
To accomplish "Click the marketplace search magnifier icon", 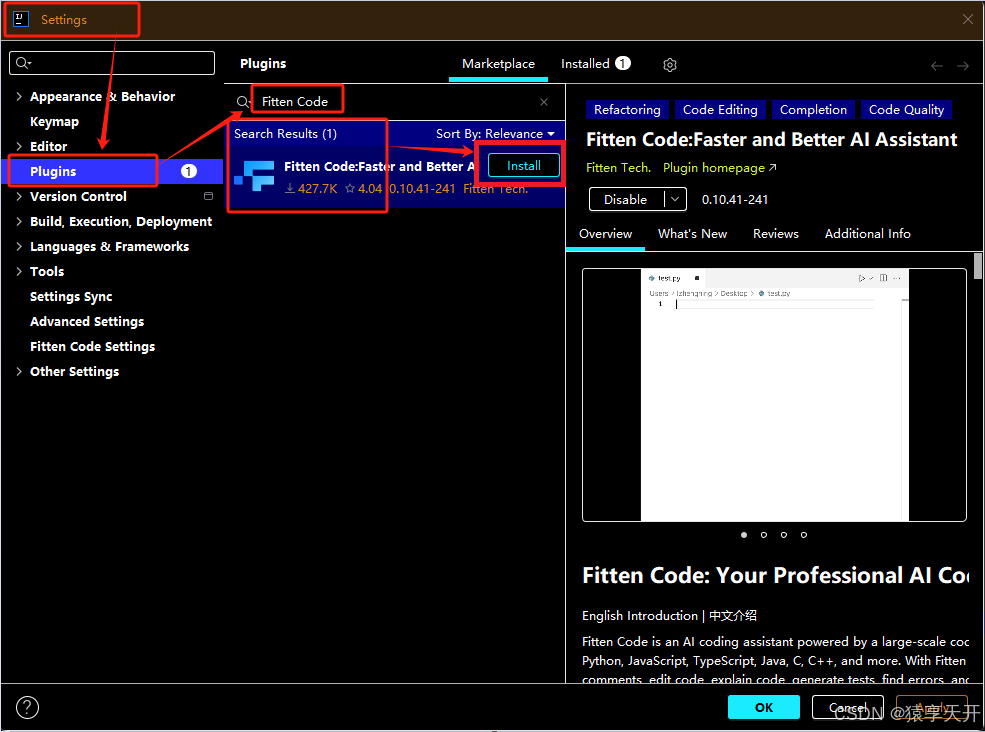I will pyautogui.click(x=242, y=102).
